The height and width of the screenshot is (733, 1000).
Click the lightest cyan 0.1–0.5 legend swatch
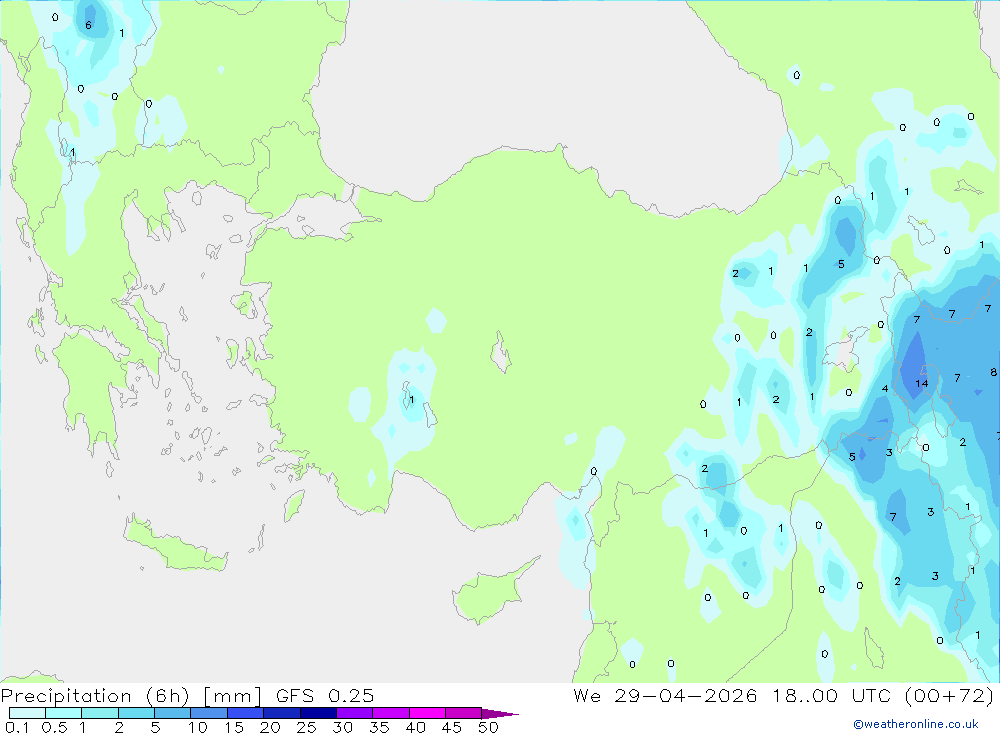point(27,713)
